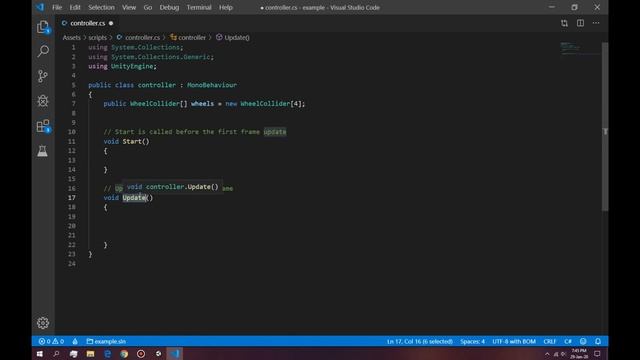Open the Unity icon in taskbar
Viewport: 640px width, 360px height.
(x=158, y=354)
